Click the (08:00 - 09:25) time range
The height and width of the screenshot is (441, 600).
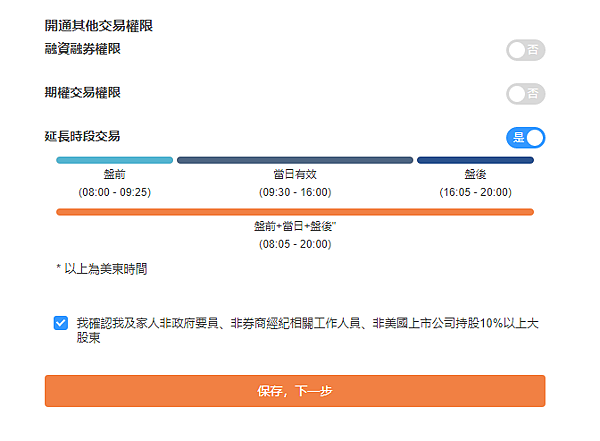pyautogui.click(x=114, y=191)
